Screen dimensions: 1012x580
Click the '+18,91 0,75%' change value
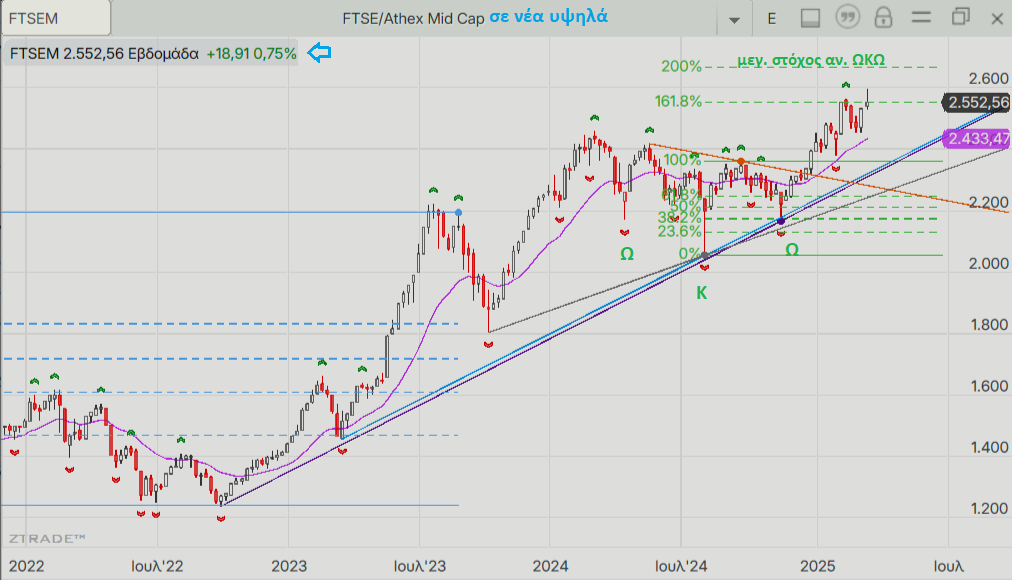(x=251, y=54)
